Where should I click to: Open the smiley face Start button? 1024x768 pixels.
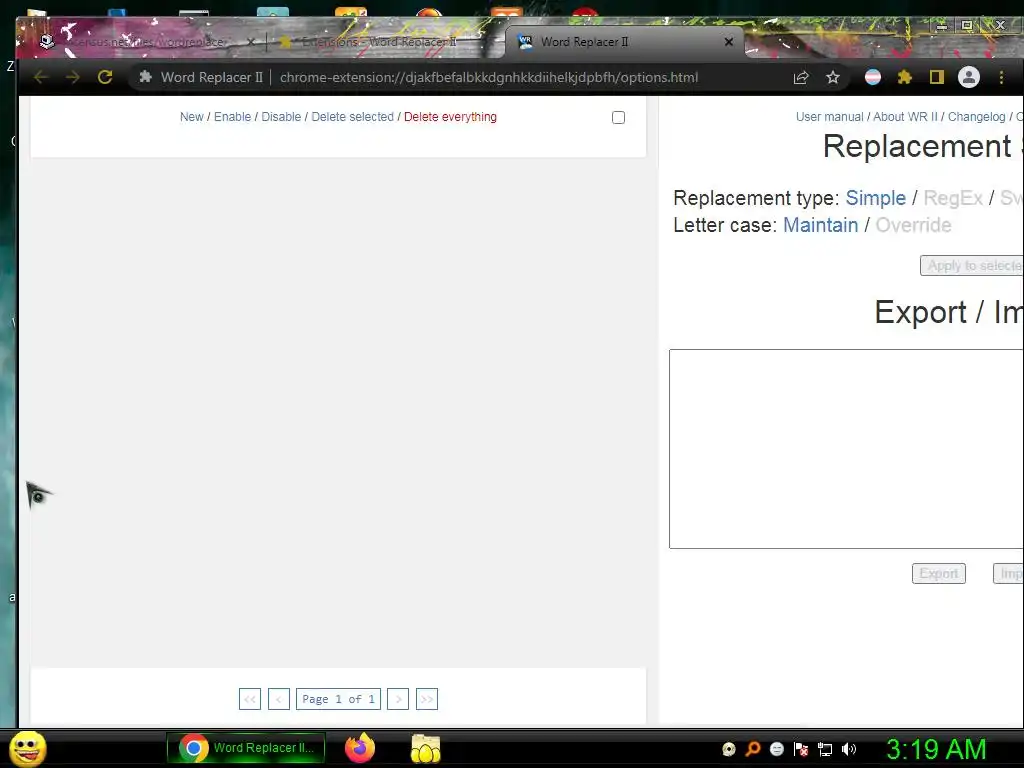pos(28,748)
